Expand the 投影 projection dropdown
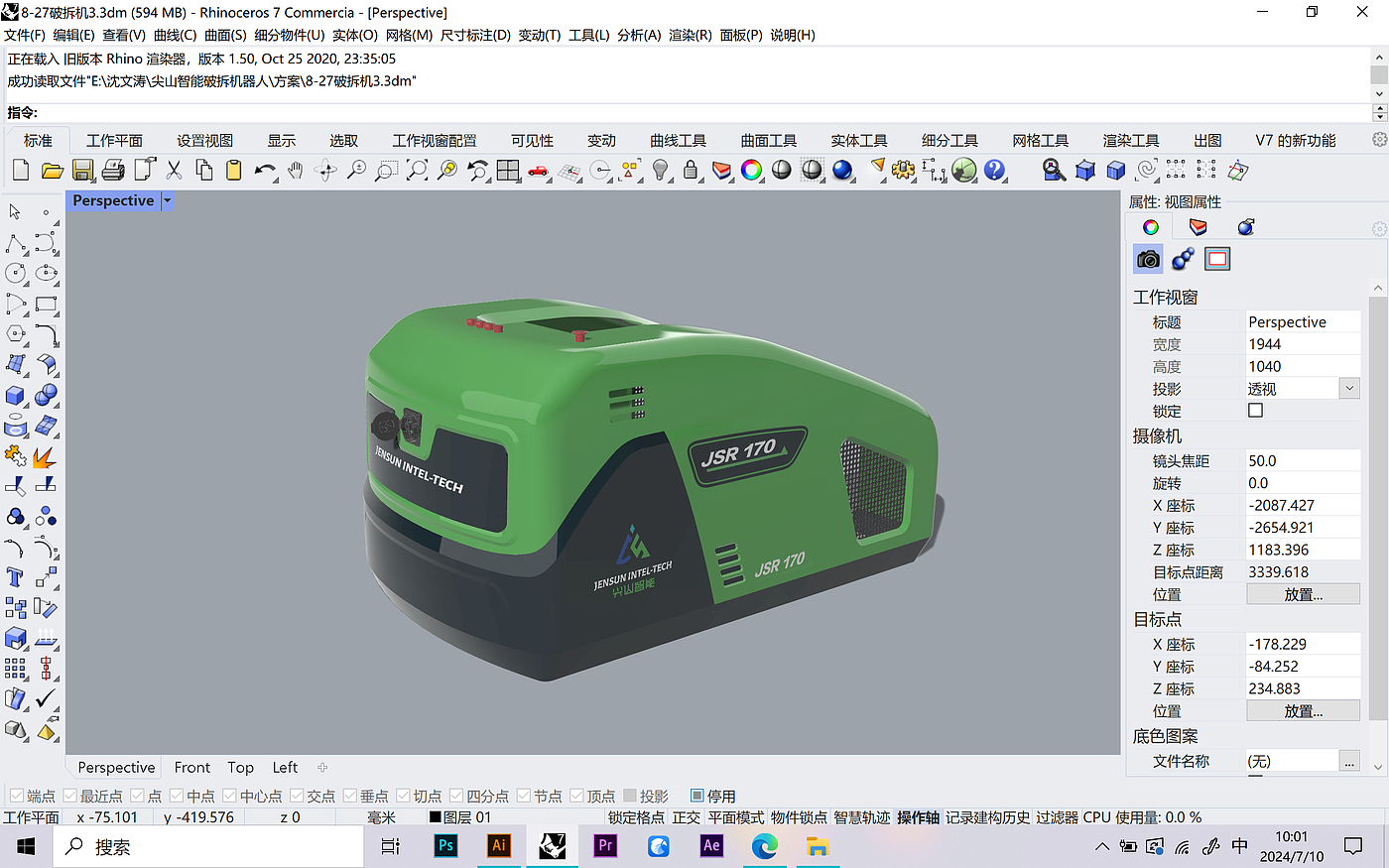1389x868 pixels. [x=1349, y=389]
